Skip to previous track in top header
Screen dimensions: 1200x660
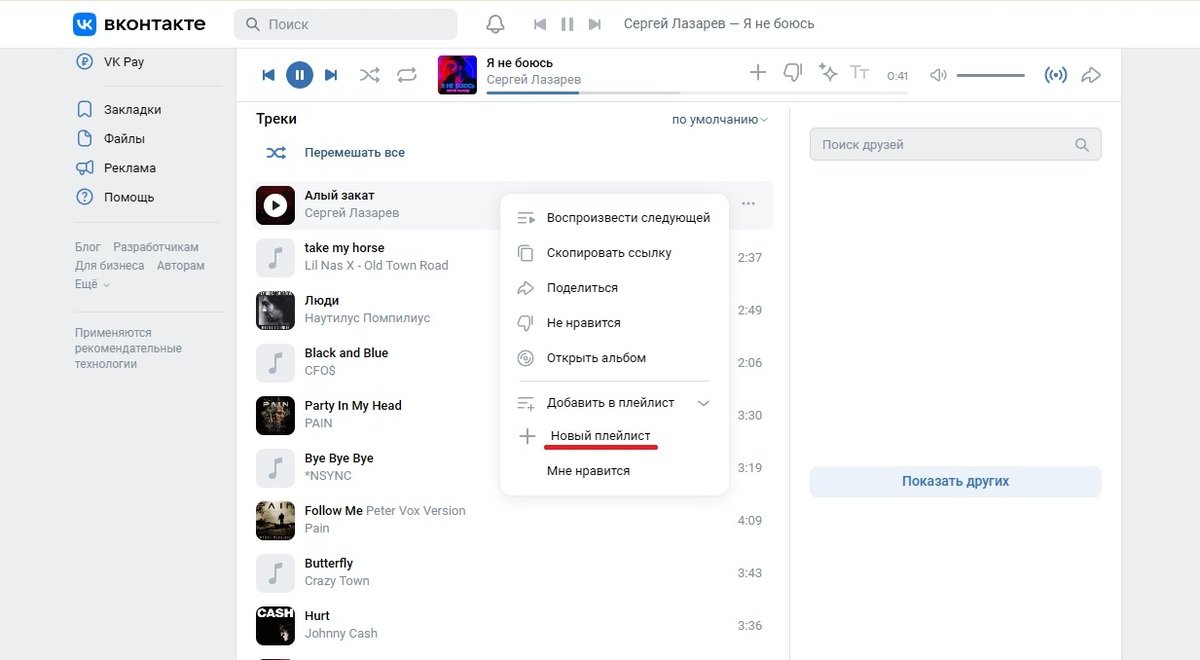pyautogui.click(x=540, y=24)
